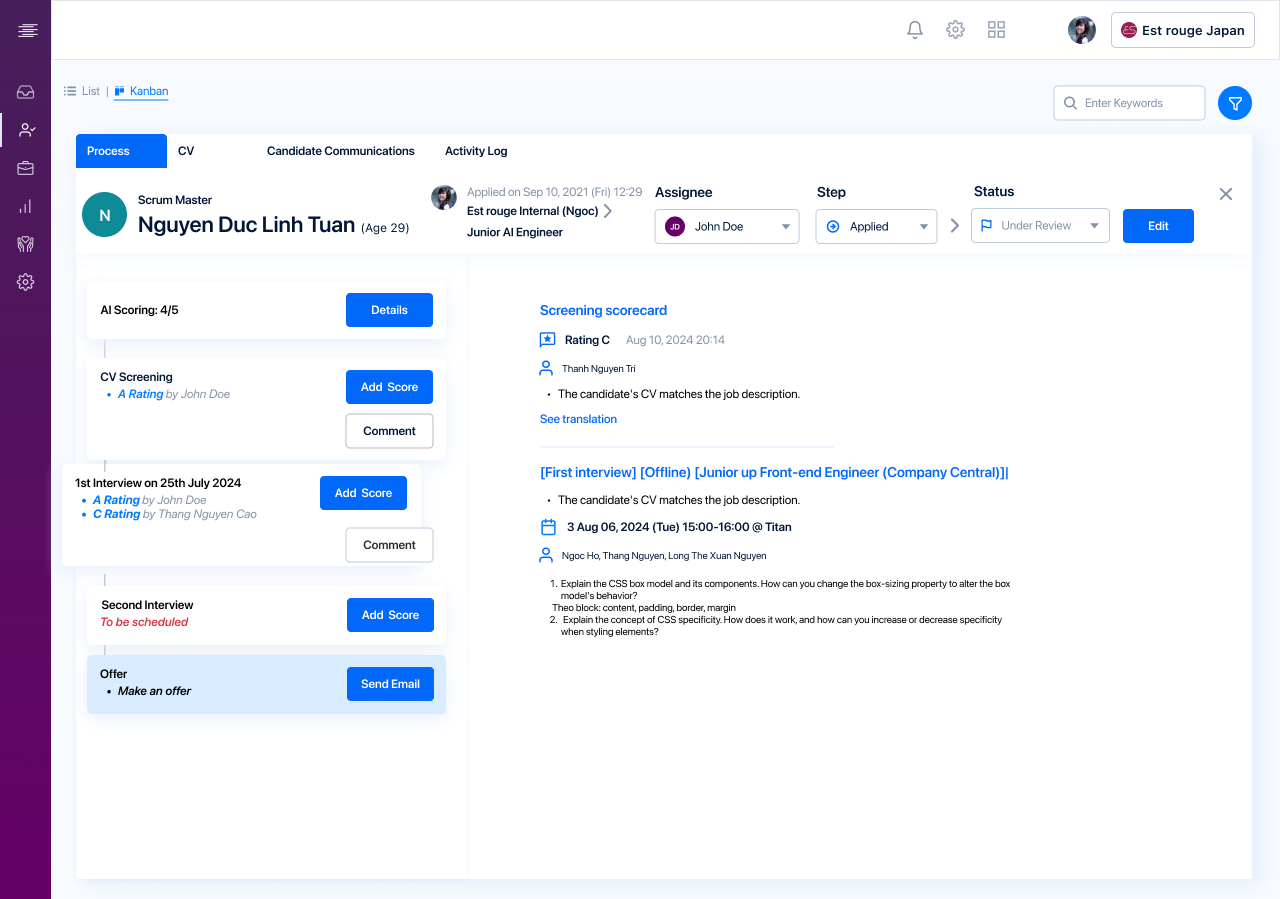Click See translation link
This screenshot has height=899, width=1280.
tap(578, 419)
